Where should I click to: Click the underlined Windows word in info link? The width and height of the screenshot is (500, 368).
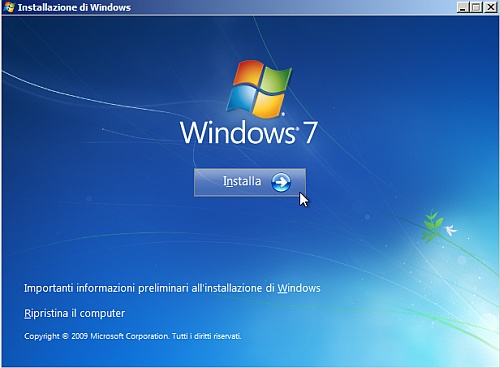tap(299, 288)
